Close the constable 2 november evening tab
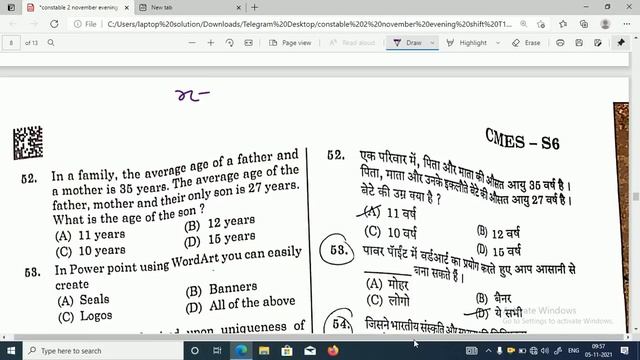 (127, 7)
